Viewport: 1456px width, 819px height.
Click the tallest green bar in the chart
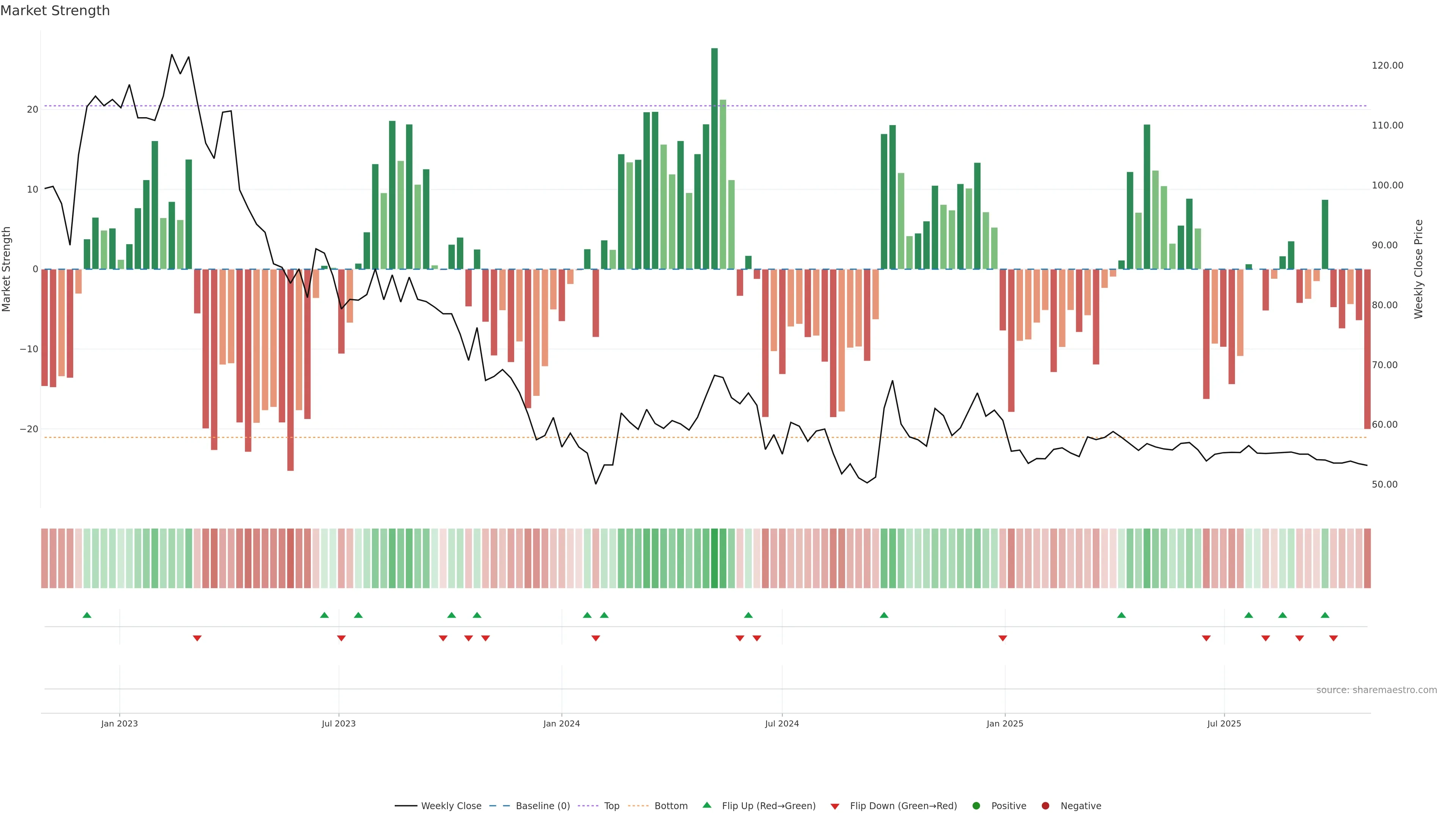[714, 158]
